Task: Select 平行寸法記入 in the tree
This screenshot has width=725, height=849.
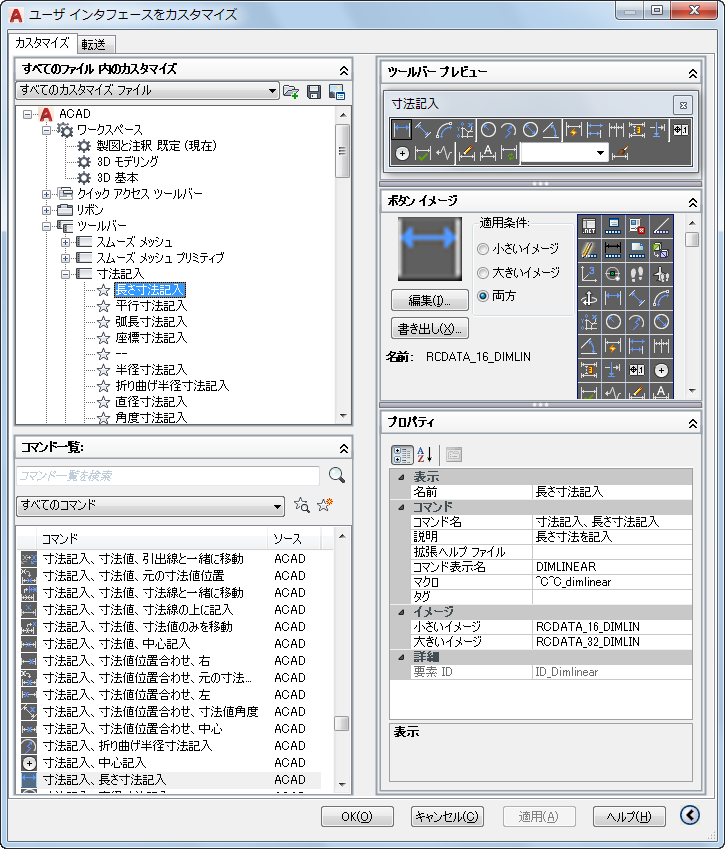Action: coord(151,306)
